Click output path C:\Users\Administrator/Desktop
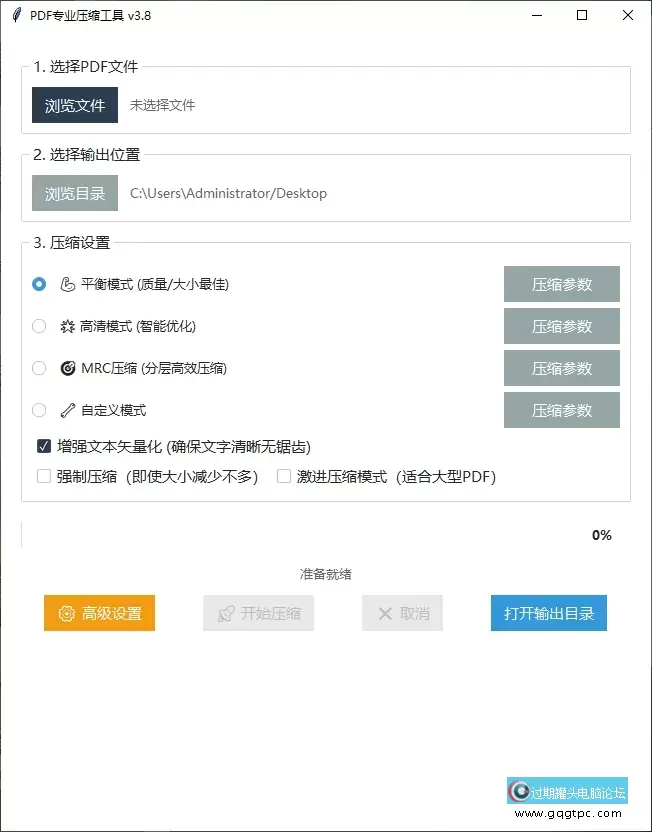Viewport: 652px width, 832px height. (228, 193)
